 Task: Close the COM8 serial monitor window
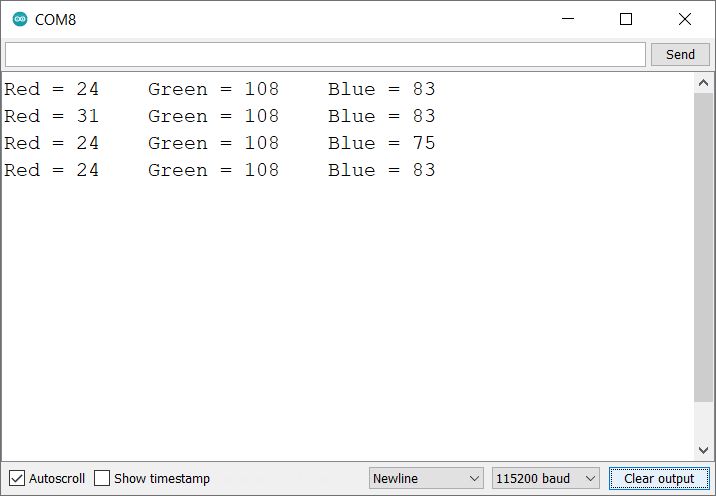(x=684, y=19)
